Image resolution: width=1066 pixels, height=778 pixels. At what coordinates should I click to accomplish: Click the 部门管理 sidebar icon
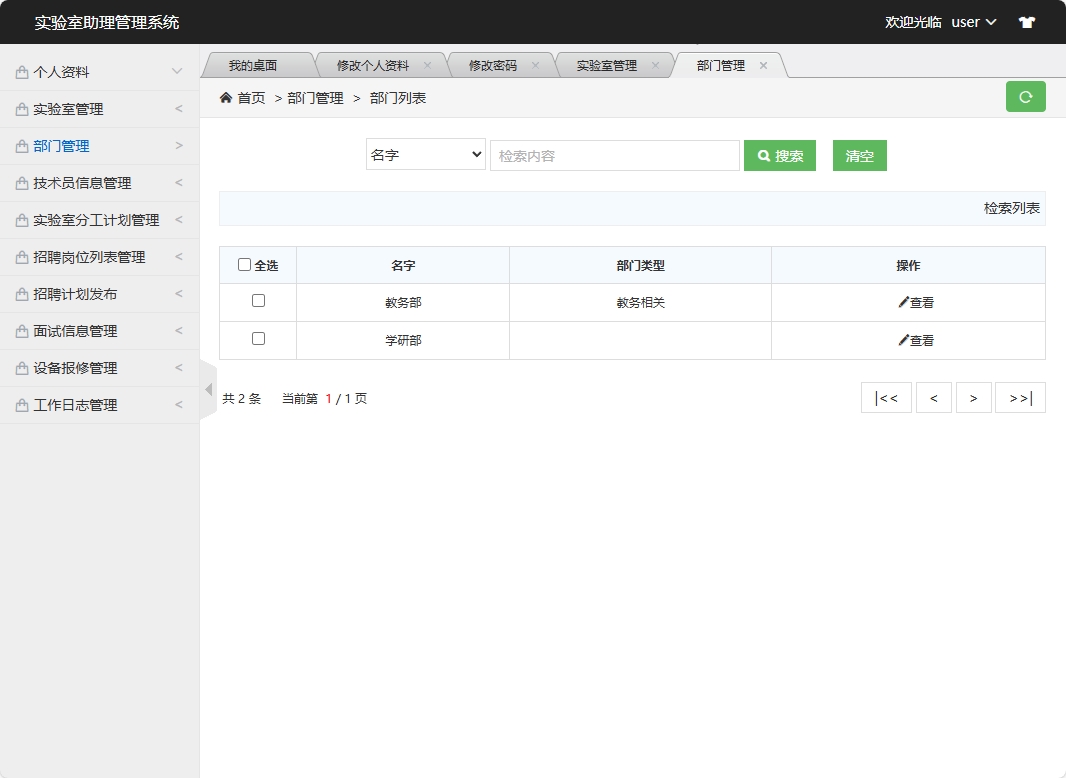21,145
